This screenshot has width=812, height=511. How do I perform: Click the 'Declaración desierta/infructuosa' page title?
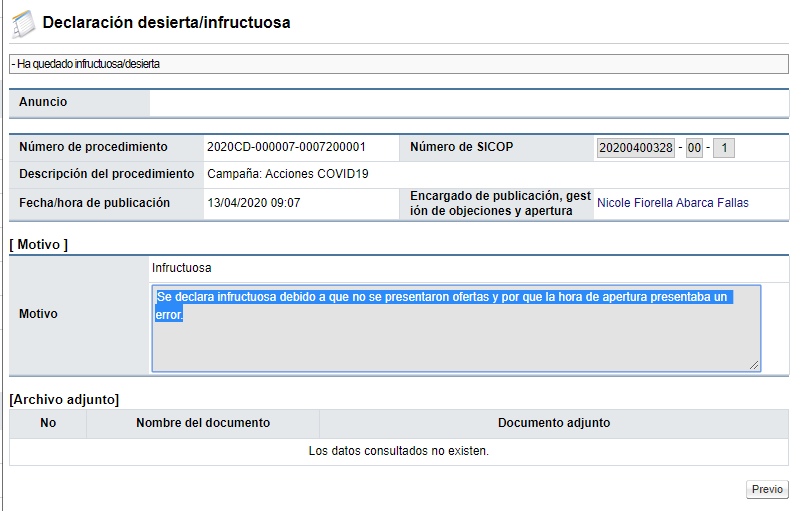167,22
